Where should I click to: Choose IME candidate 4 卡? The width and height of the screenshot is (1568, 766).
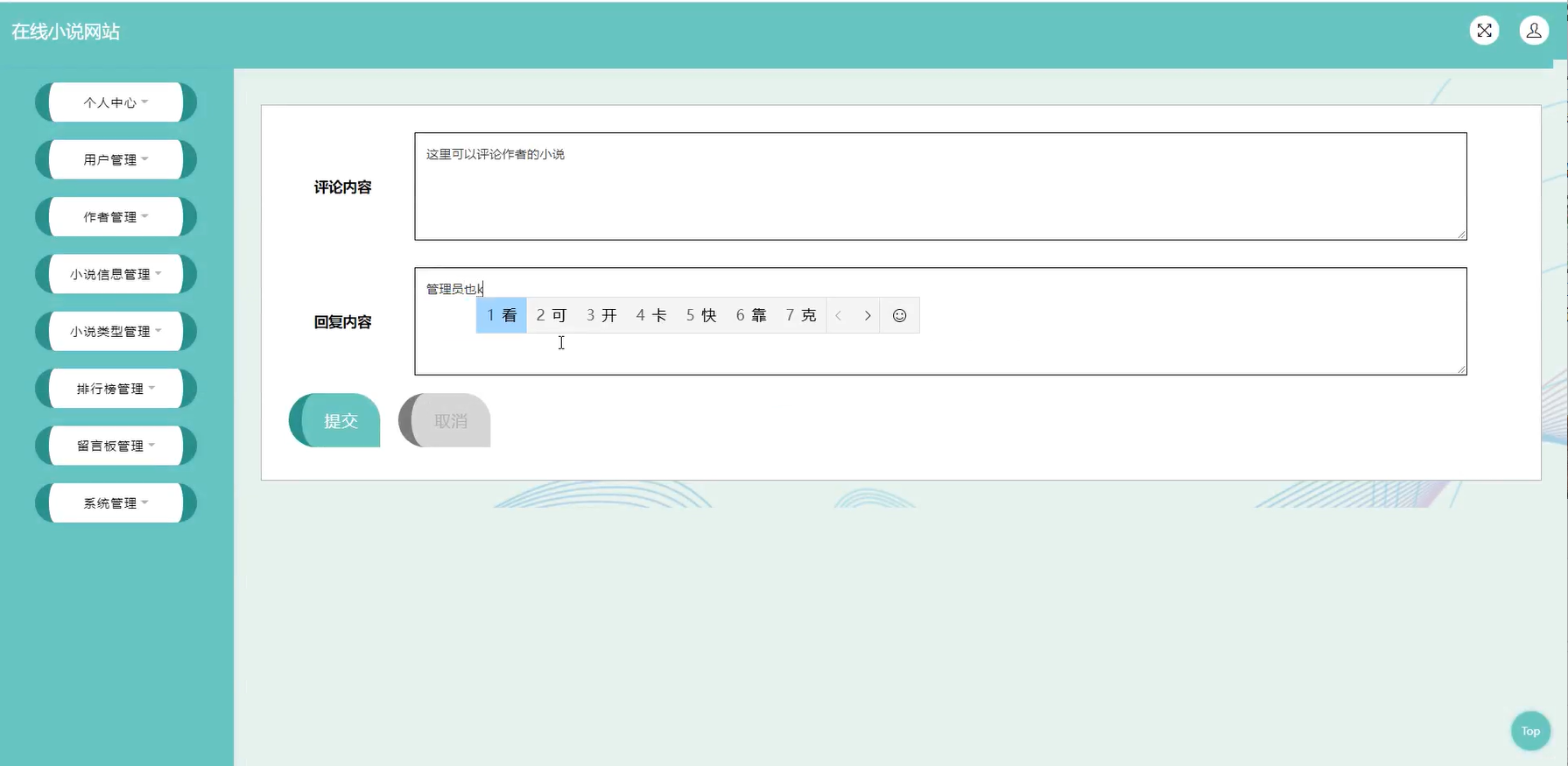tap(651, 315)
